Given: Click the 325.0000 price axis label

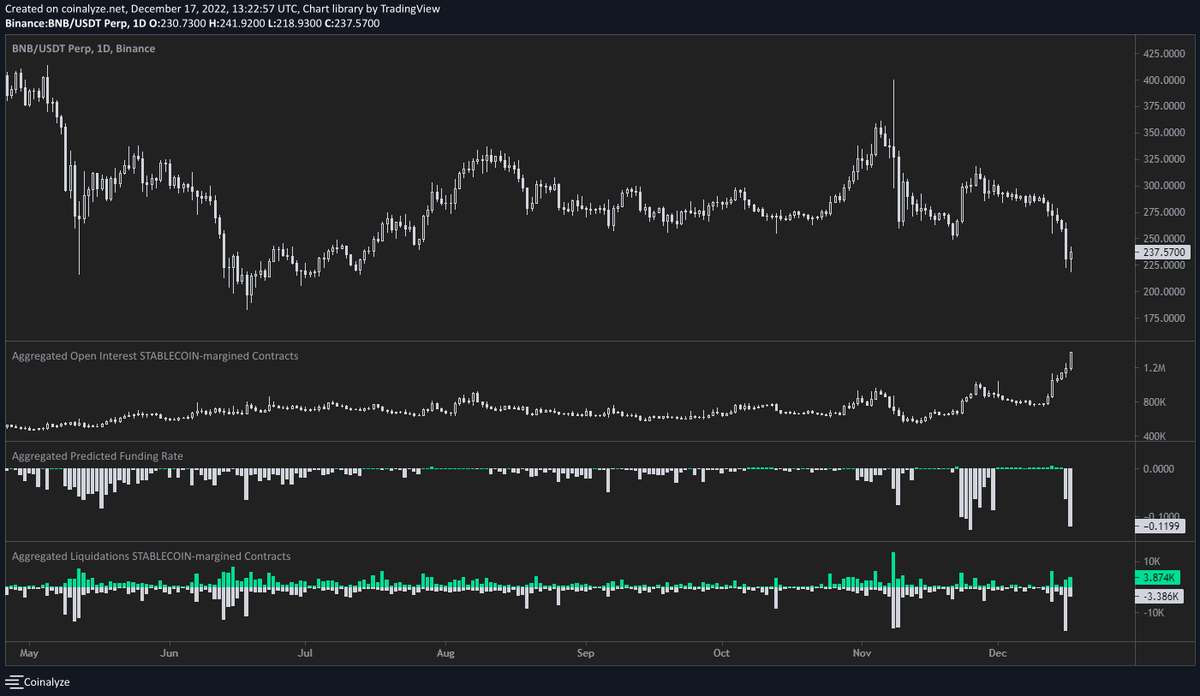Looking at the screenshot, I should tap(1165, 160).
